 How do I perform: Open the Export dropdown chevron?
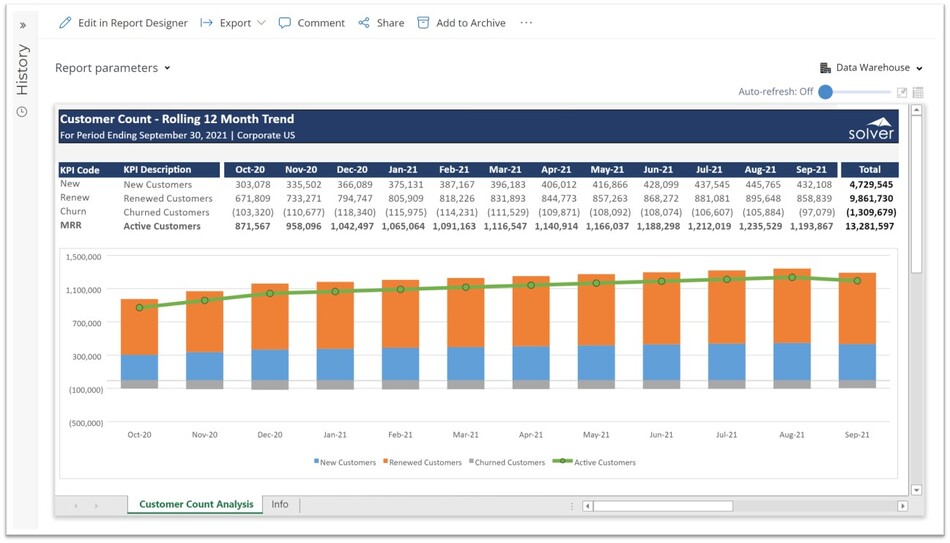(x=261, y=23)
